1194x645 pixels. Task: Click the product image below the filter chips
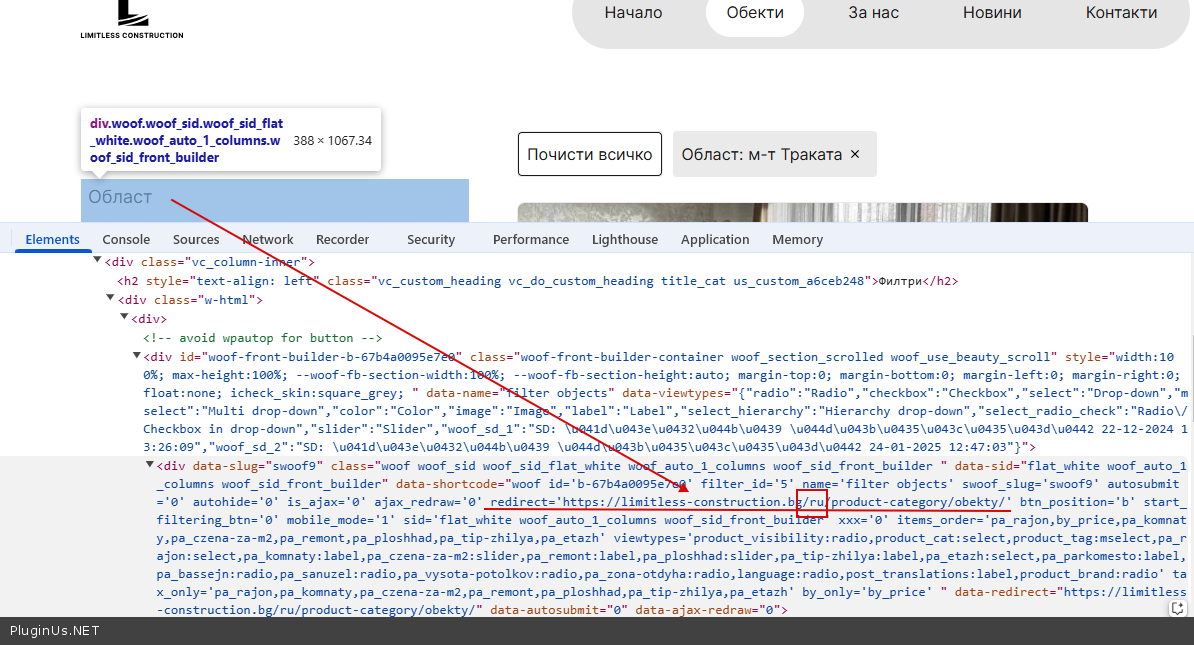coord(802,212)
